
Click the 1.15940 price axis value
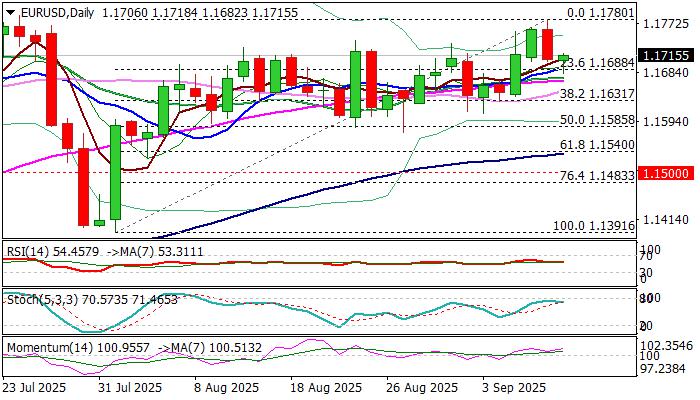(x=664, y=121)
